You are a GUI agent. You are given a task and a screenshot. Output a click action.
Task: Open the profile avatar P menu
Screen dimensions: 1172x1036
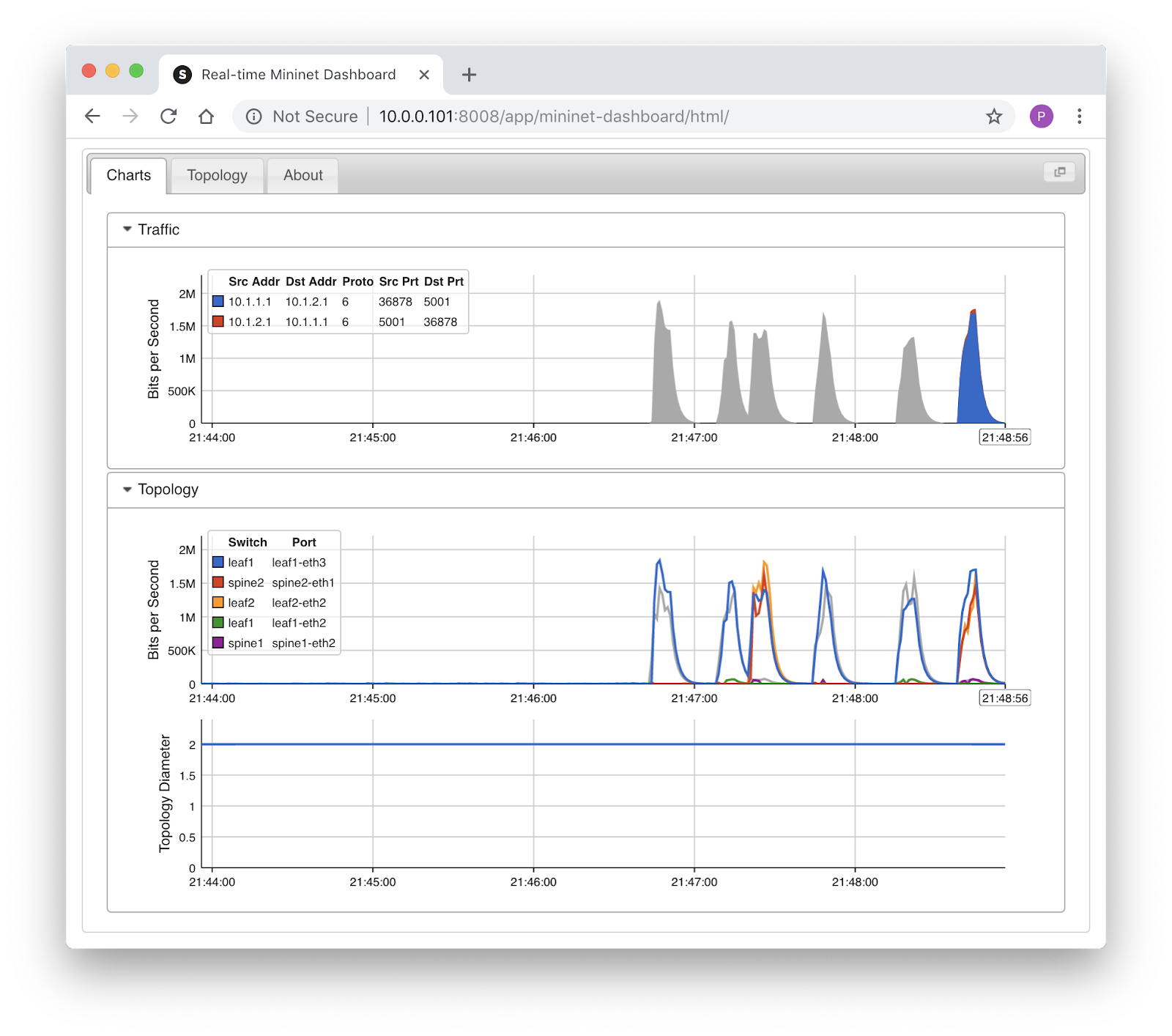click(1041, 116)
